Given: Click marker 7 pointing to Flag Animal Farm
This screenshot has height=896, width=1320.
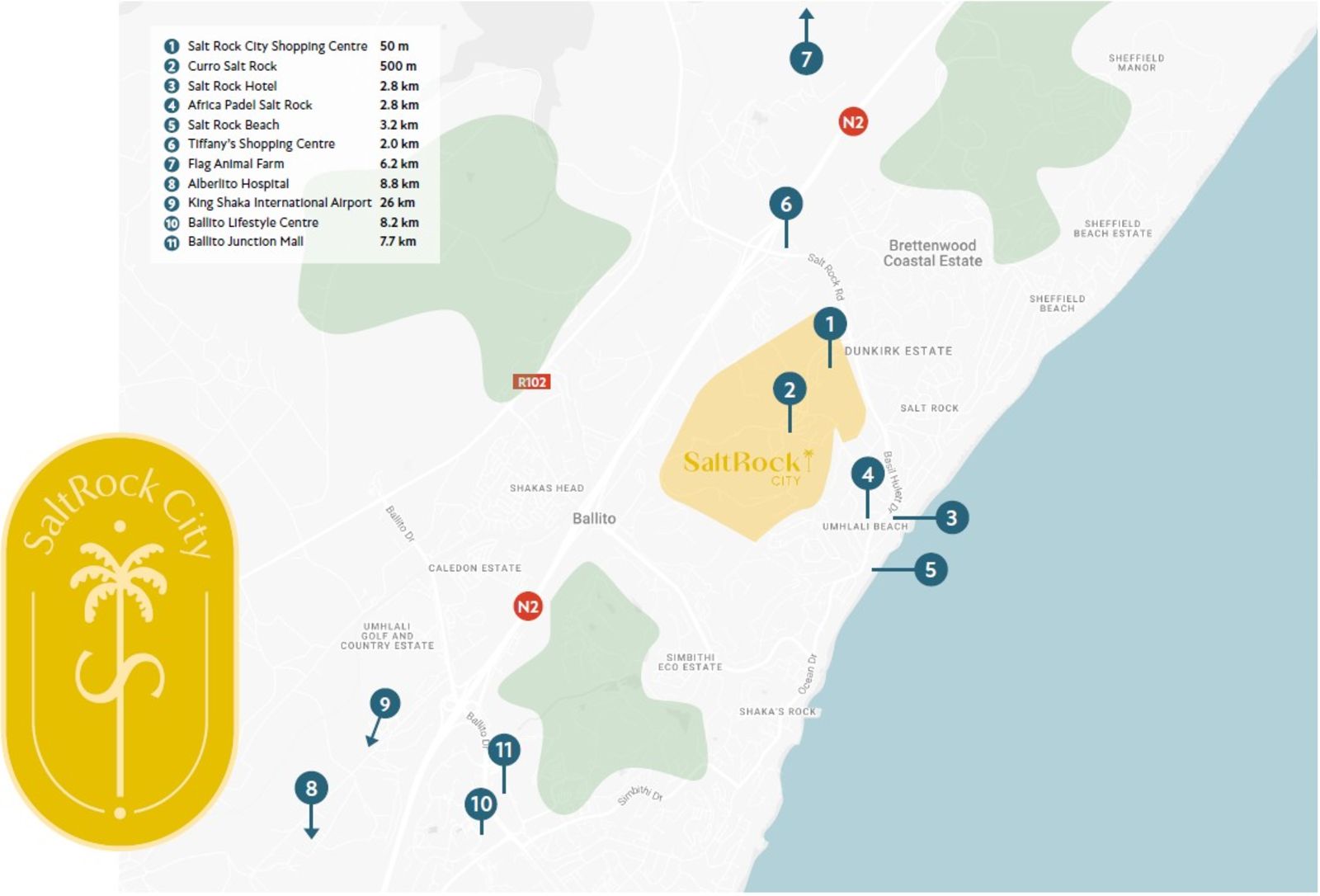Looking at the screenshot, I should (806, 59).
